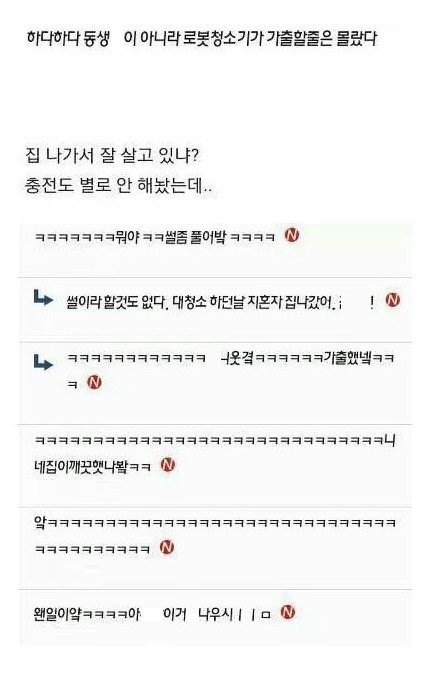Click the red N badge on the '대청소 하던날' reply

pyautogui.click(x=393, y=300)
